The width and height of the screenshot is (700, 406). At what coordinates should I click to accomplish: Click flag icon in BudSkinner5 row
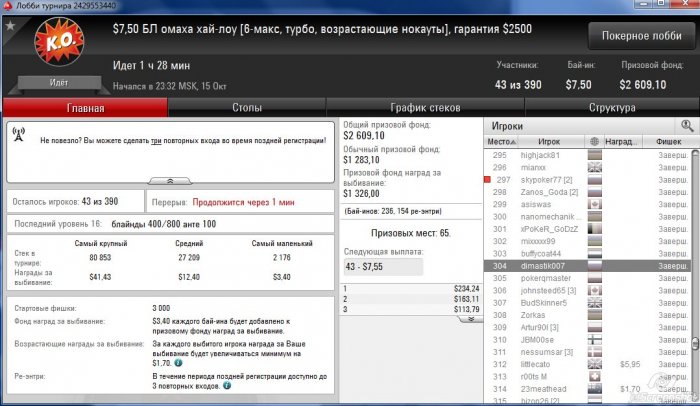click(x=595, y=303)
